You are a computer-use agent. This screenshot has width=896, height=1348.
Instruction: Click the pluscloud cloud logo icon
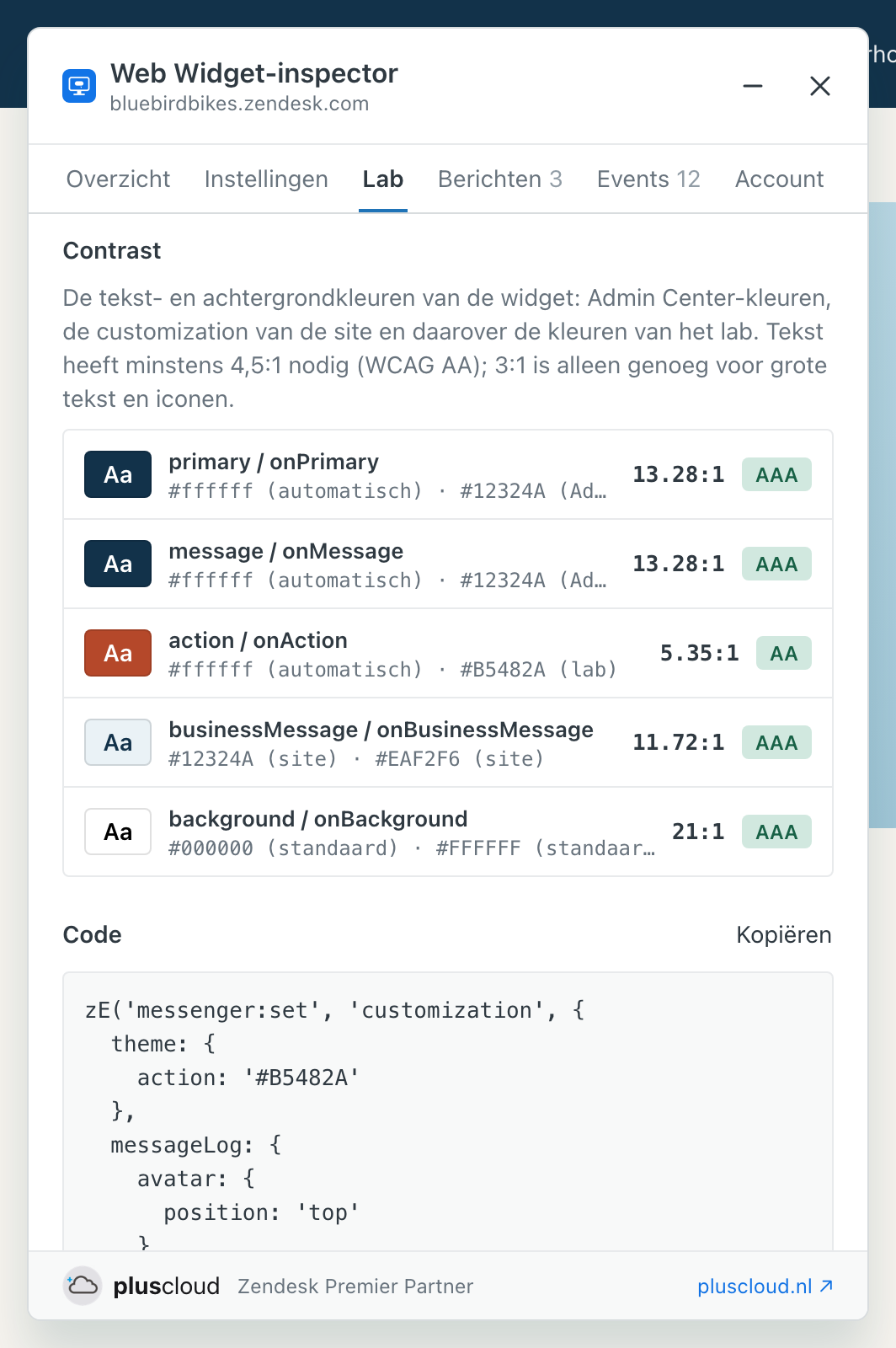click(x=83, y=1286)
